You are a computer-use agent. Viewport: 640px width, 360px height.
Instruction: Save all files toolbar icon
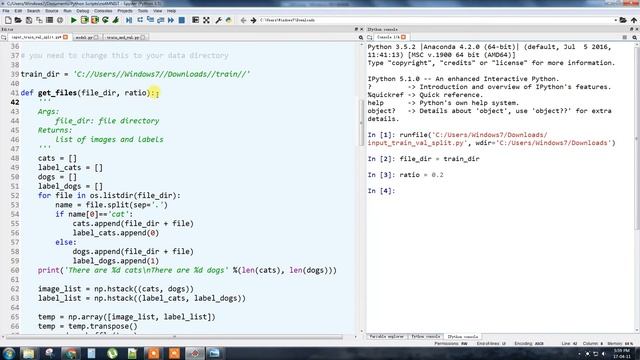click(x=39, y=20)
